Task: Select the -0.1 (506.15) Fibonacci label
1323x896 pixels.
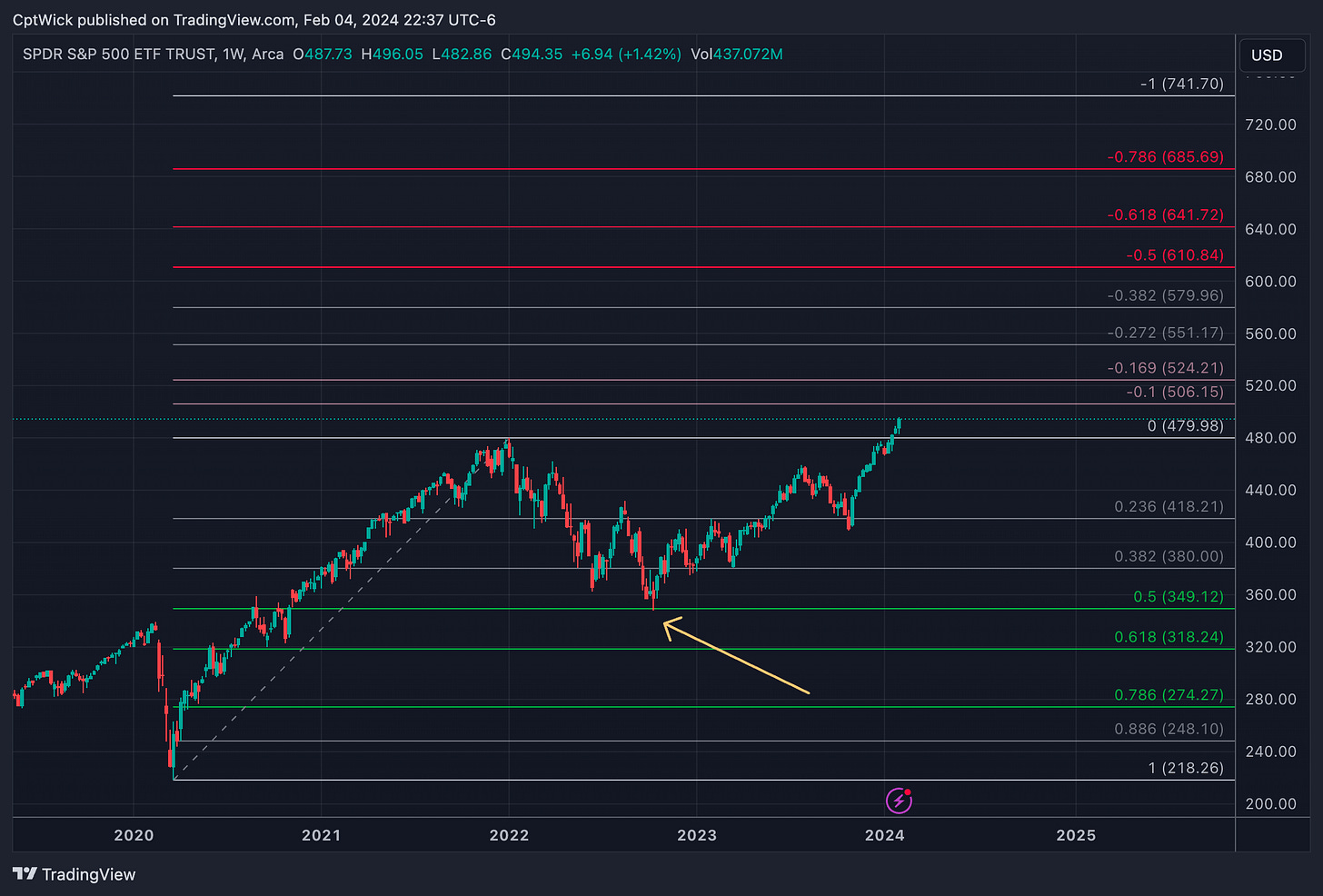Action: pyautogui.click(x=1175, y=392)
